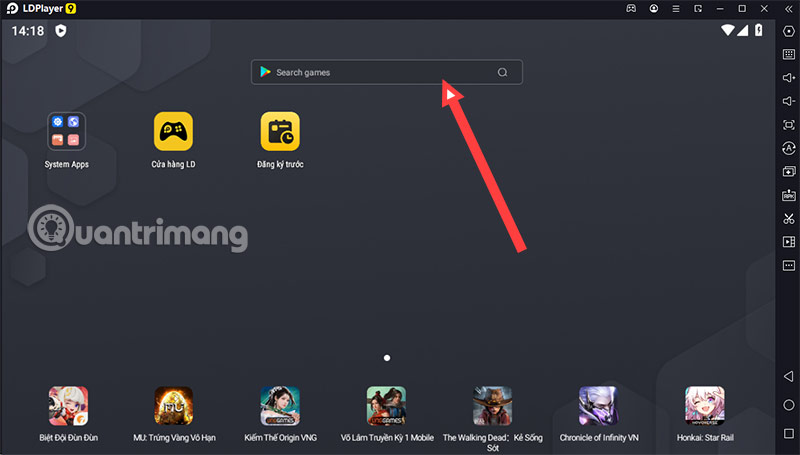This screenshot has height=455, width=800.
Task: Click the Android recent apps square button
Action: point(789,434)
